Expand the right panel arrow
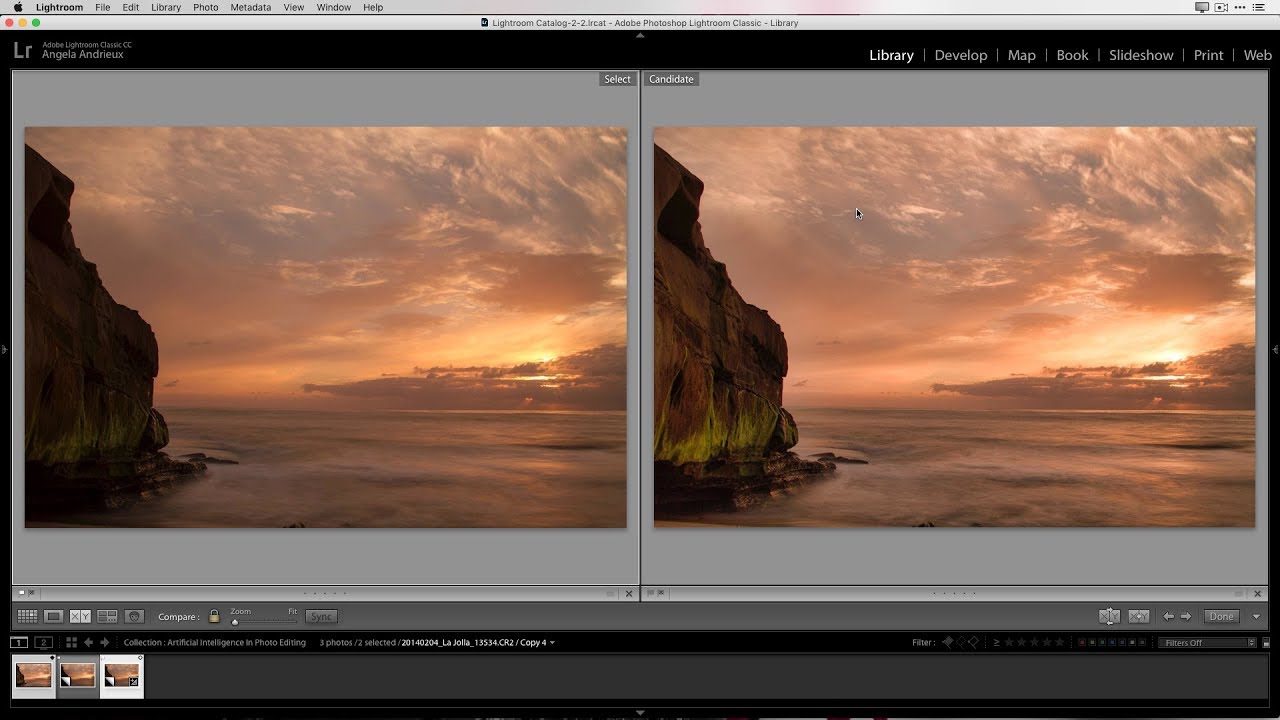1280x720 pixels. coord(1276,349)
